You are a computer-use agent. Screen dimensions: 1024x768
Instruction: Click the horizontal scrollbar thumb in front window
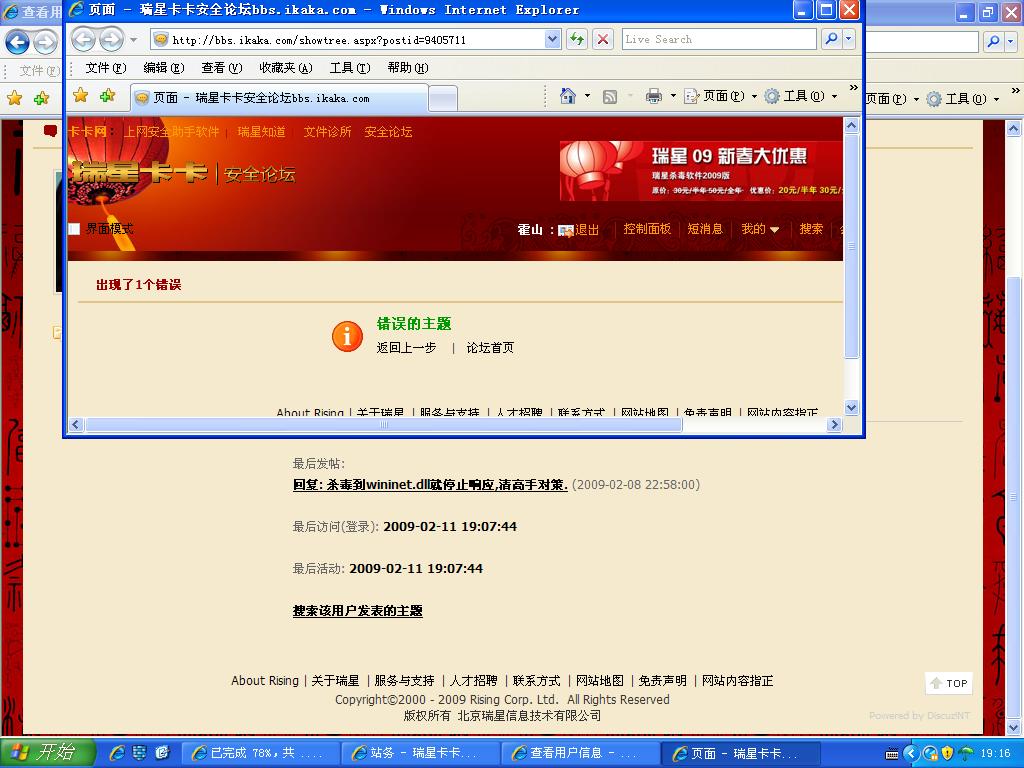pos(384,424)
